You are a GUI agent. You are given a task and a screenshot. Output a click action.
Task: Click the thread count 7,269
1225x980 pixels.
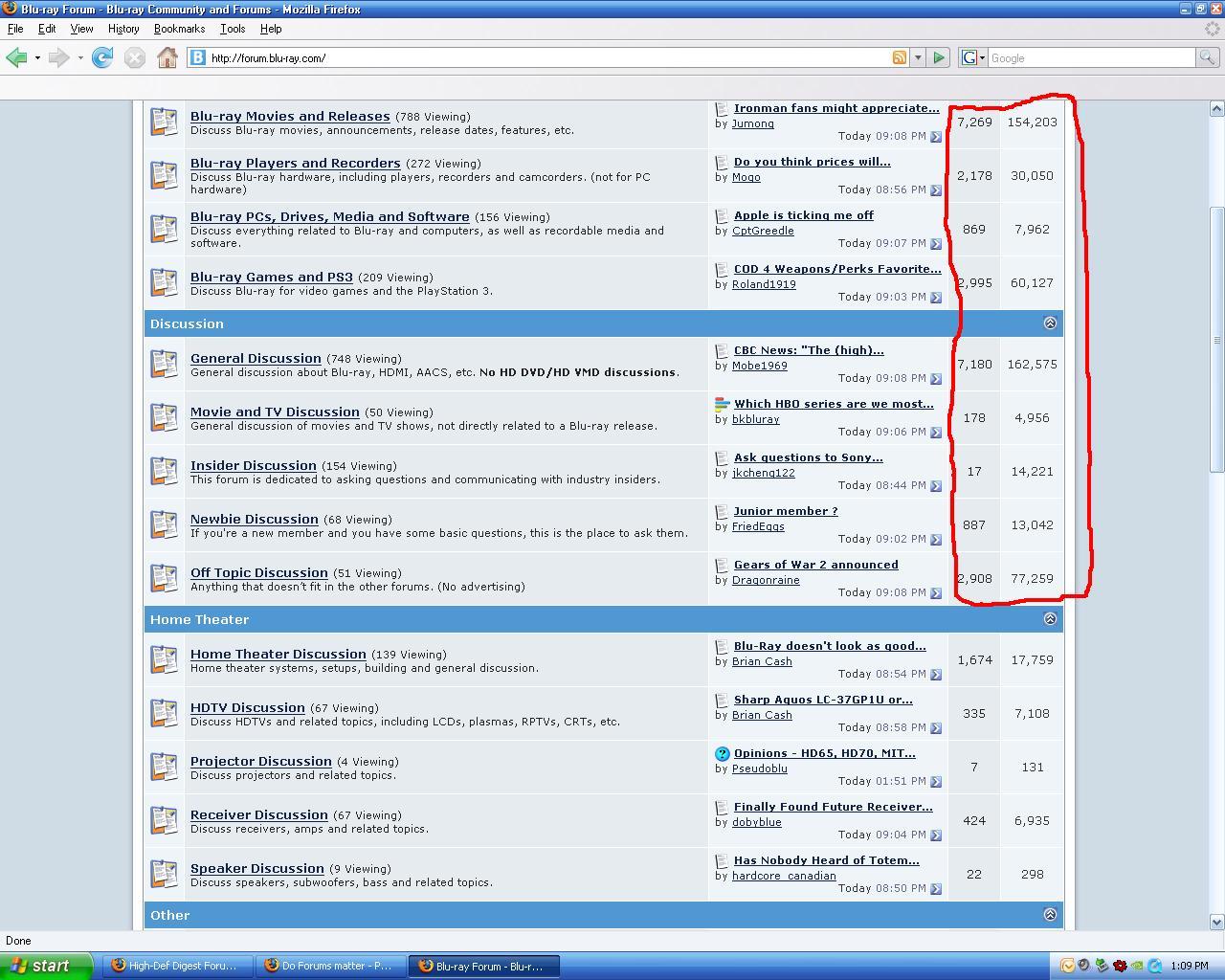[974, 122]
